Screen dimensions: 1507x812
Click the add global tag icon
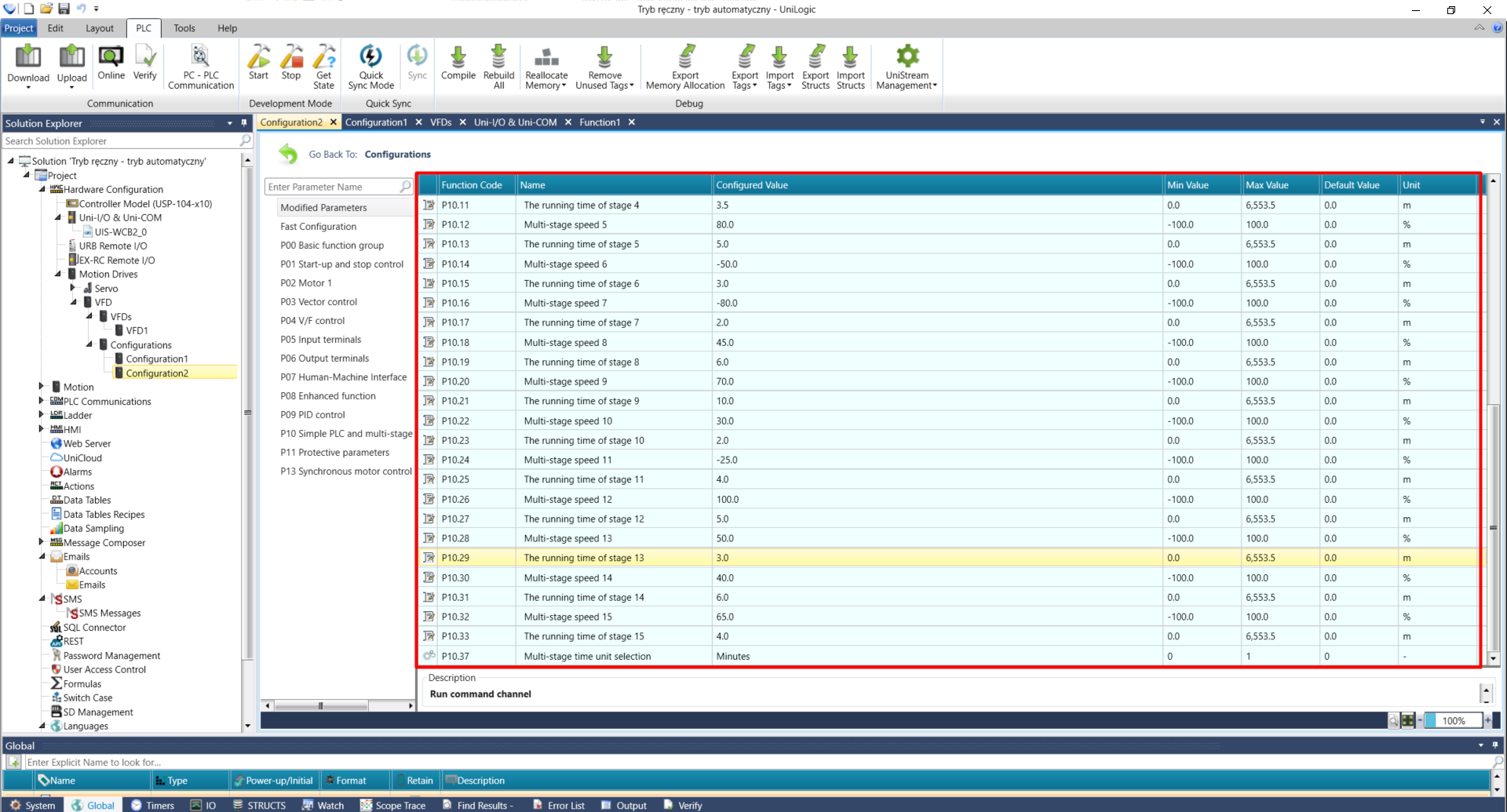click(14, 762)
